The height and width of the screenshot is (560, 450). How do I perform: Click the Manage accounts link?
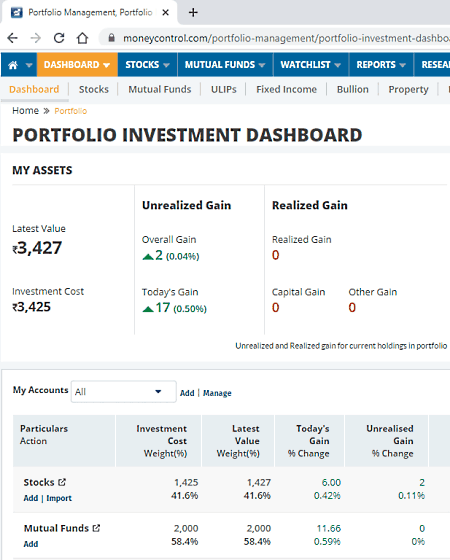[x=217, y=393]
